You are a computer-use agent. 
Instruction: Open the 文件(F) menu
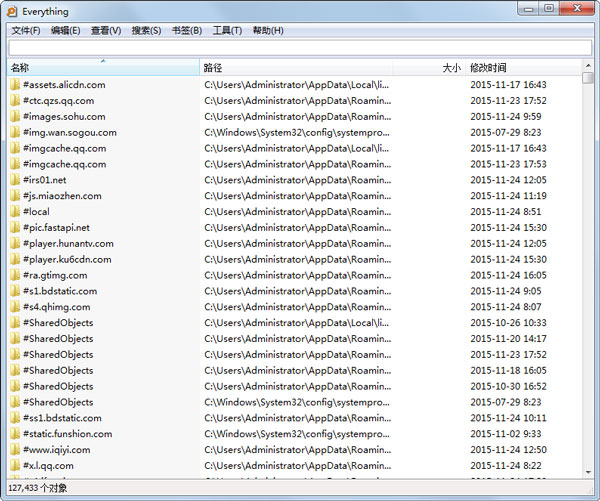26,31
